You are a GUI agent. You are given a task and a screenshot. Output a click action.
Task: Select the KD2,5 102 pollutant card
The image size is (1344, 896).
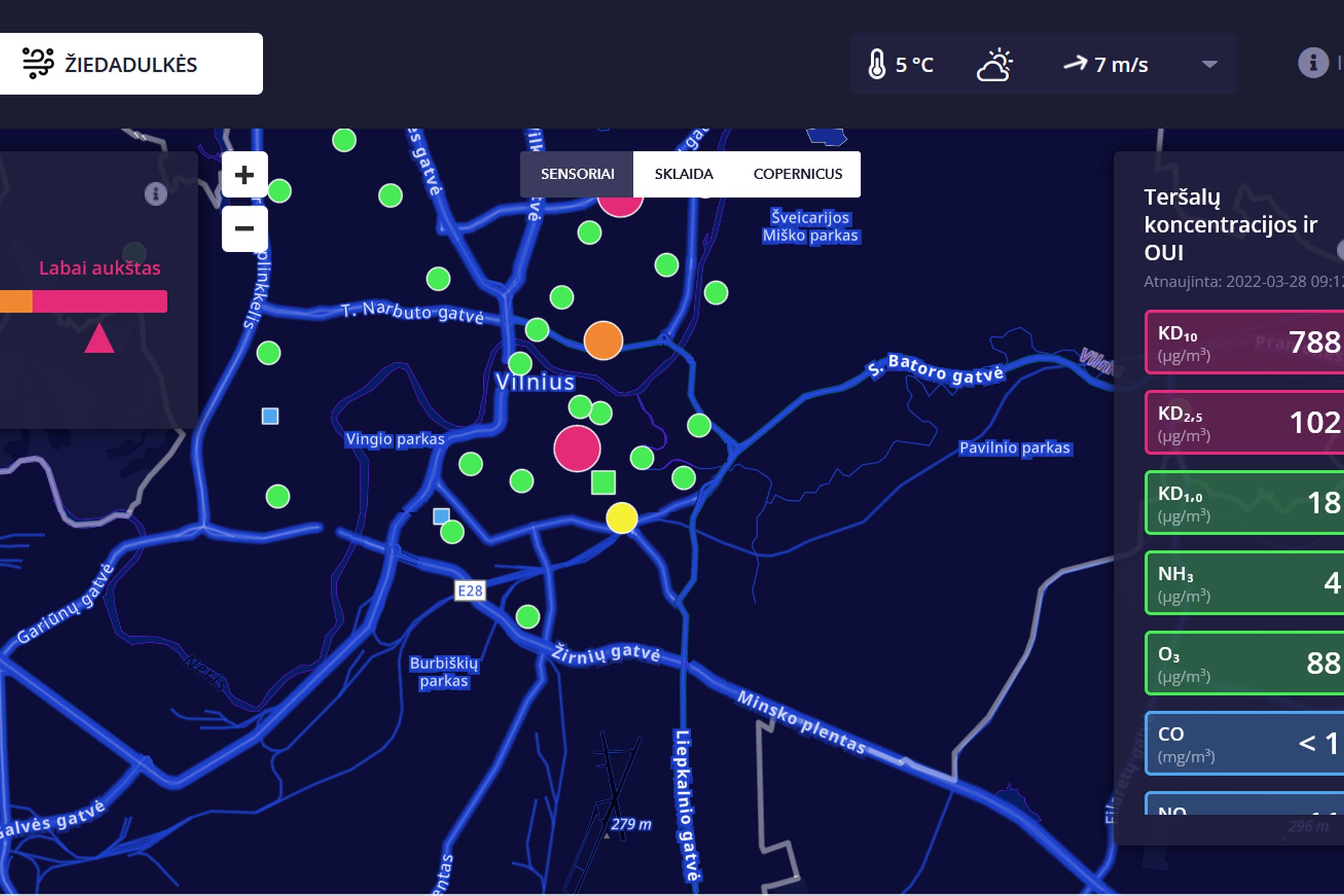[1244, 422]
